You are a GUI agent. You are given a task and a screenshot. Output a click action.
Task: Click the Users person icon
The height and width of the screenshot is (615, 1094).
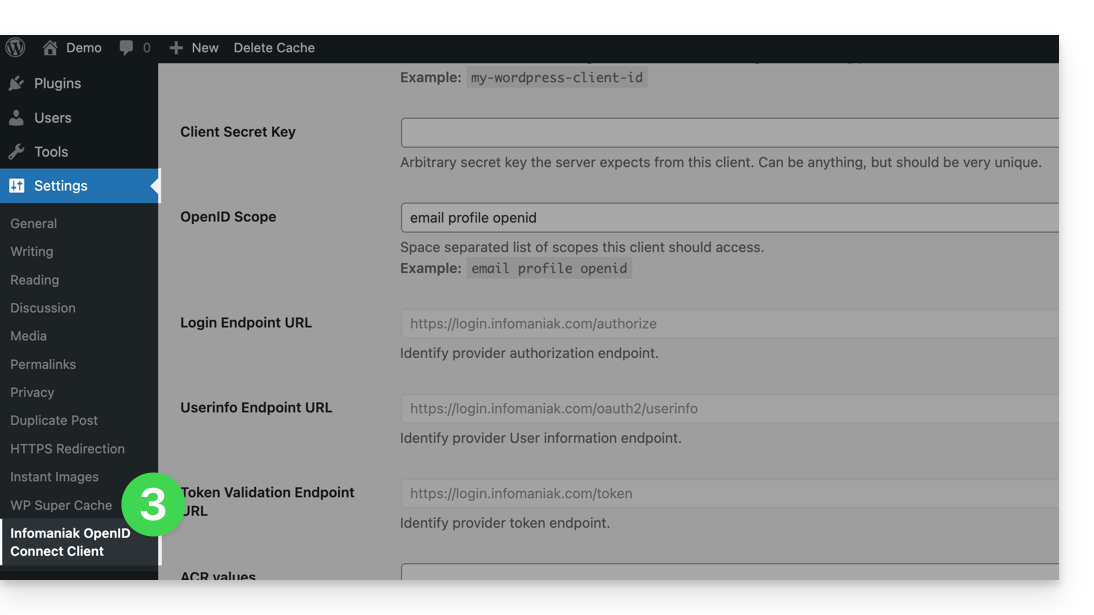(x=17, y=117)
